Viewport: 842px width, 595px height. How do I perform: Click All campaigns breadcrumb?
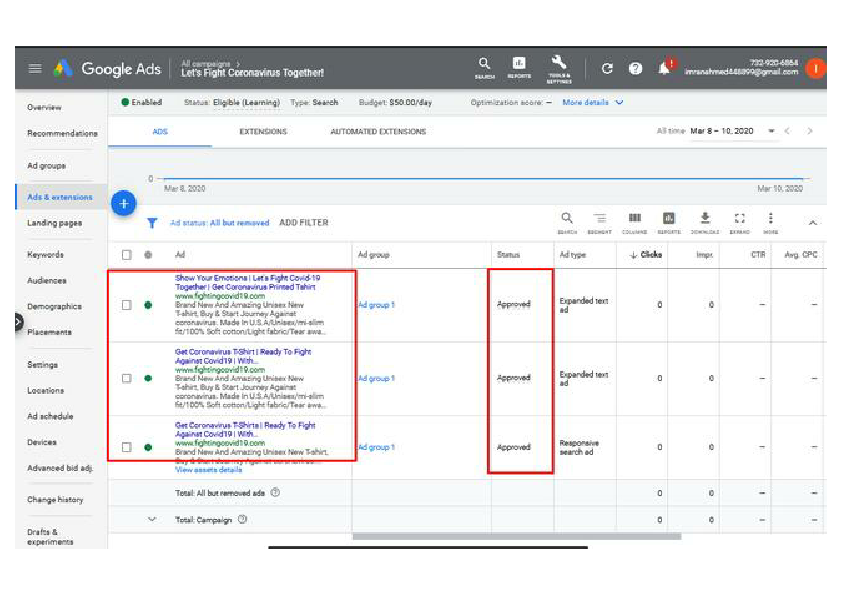coord(206,63)
